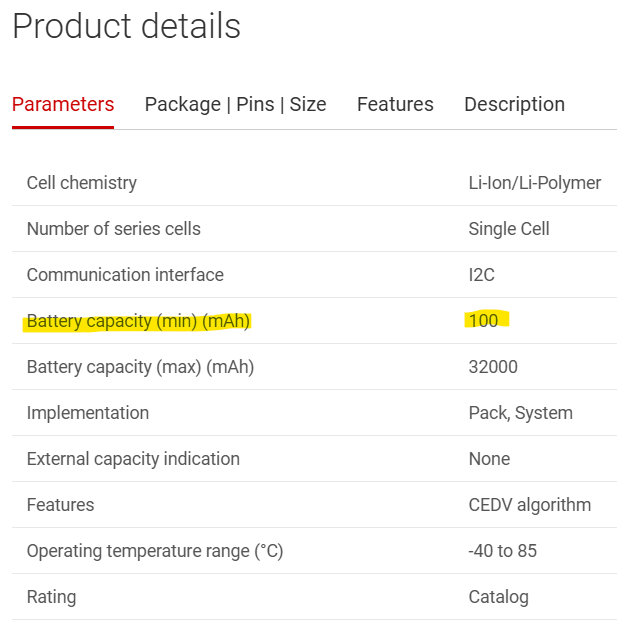Switch to the Features tab
Viewport: 617px width, 621px height.
click(x=395, y=105)
